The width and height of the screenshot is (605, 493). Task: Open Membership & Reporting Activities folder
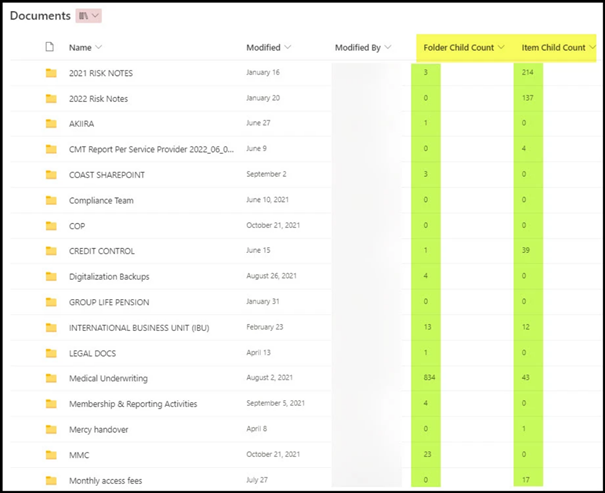click(x=133, y=404)
